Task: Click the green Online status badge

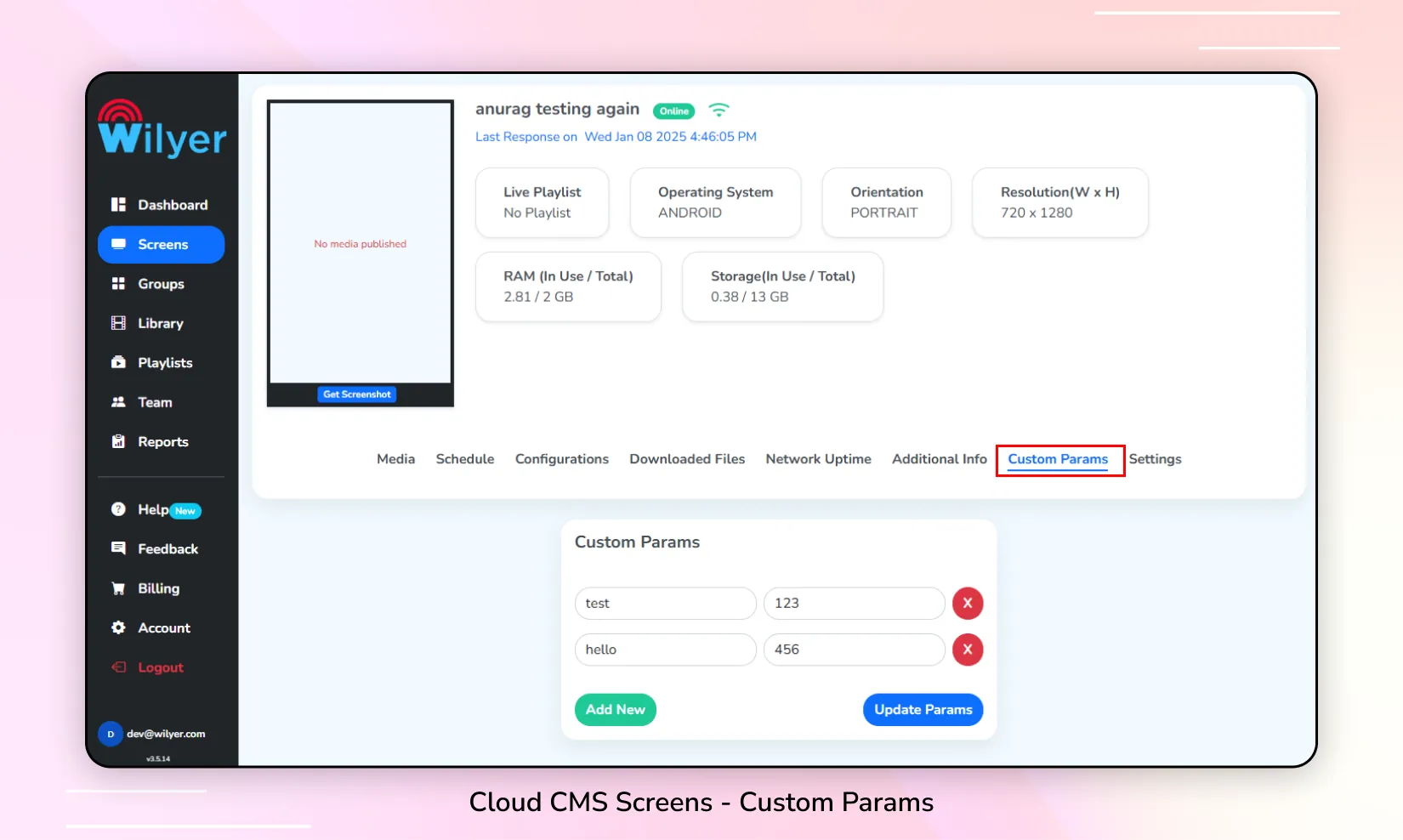Action: coord(674,111)
